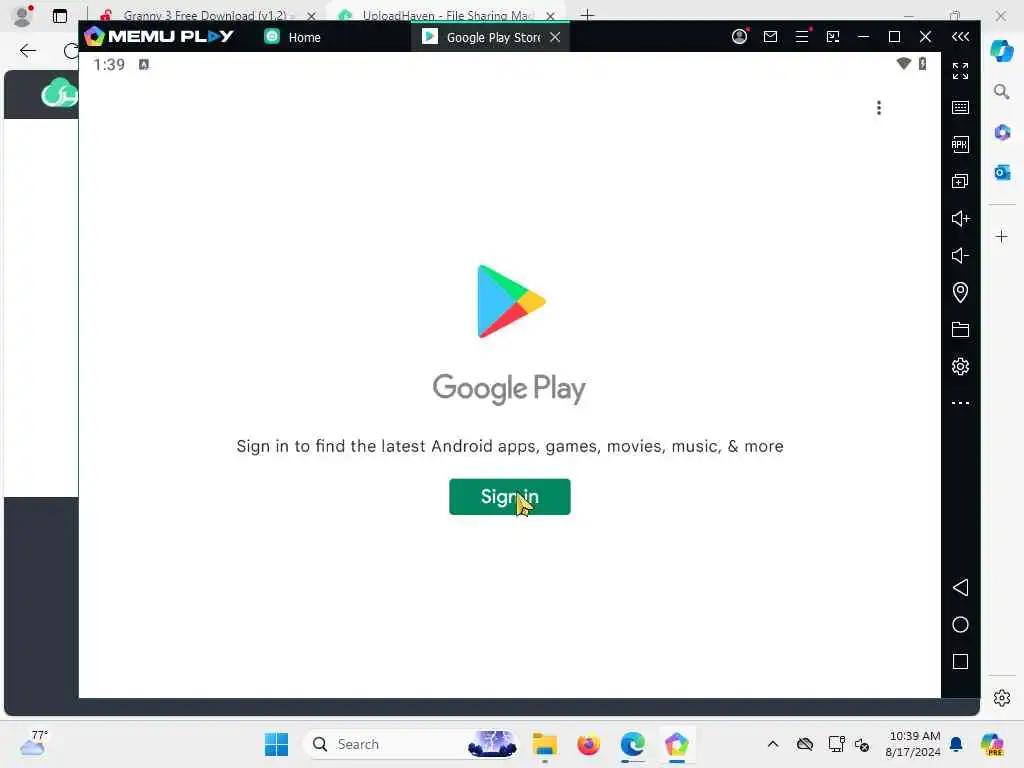This screenshot has height=768, width=1024.
Task: Click the MEmu mini window mode icon
Action: pos(833,37)
